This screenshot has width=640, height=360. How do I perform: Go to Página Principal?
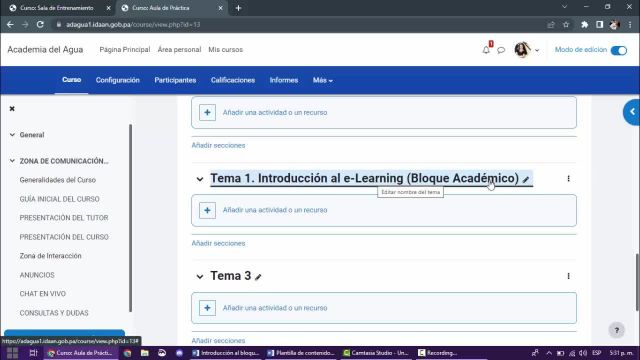pyautogui.click(x=125, y=49)
